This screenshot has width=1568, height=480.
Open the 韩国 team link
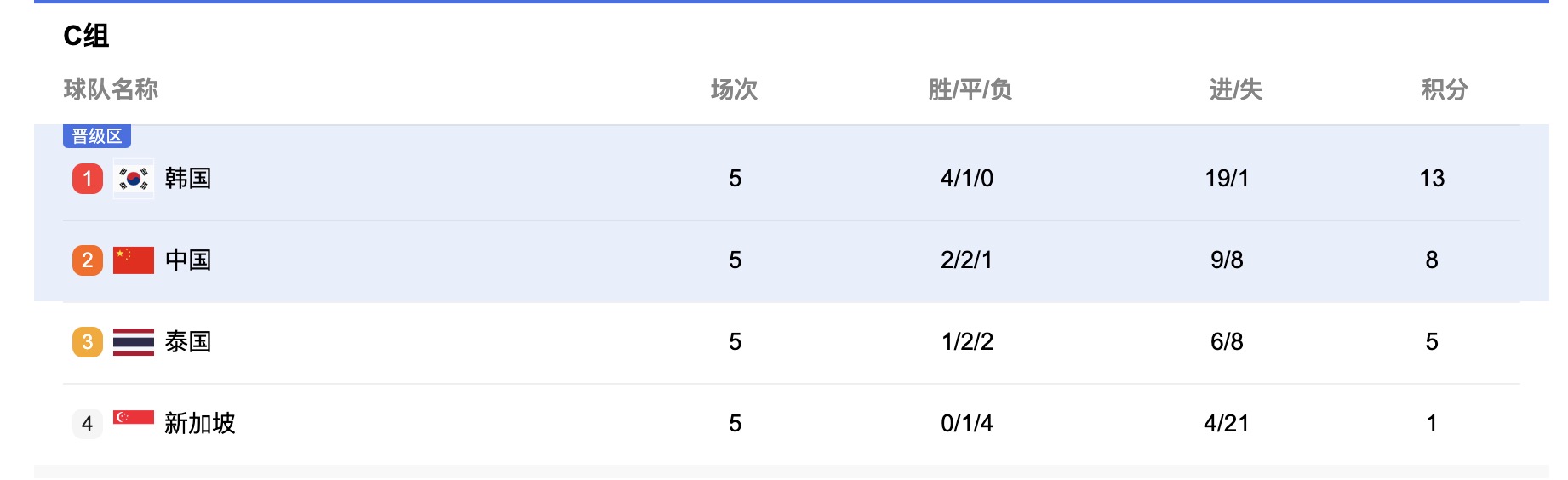(x=188, y=179)
